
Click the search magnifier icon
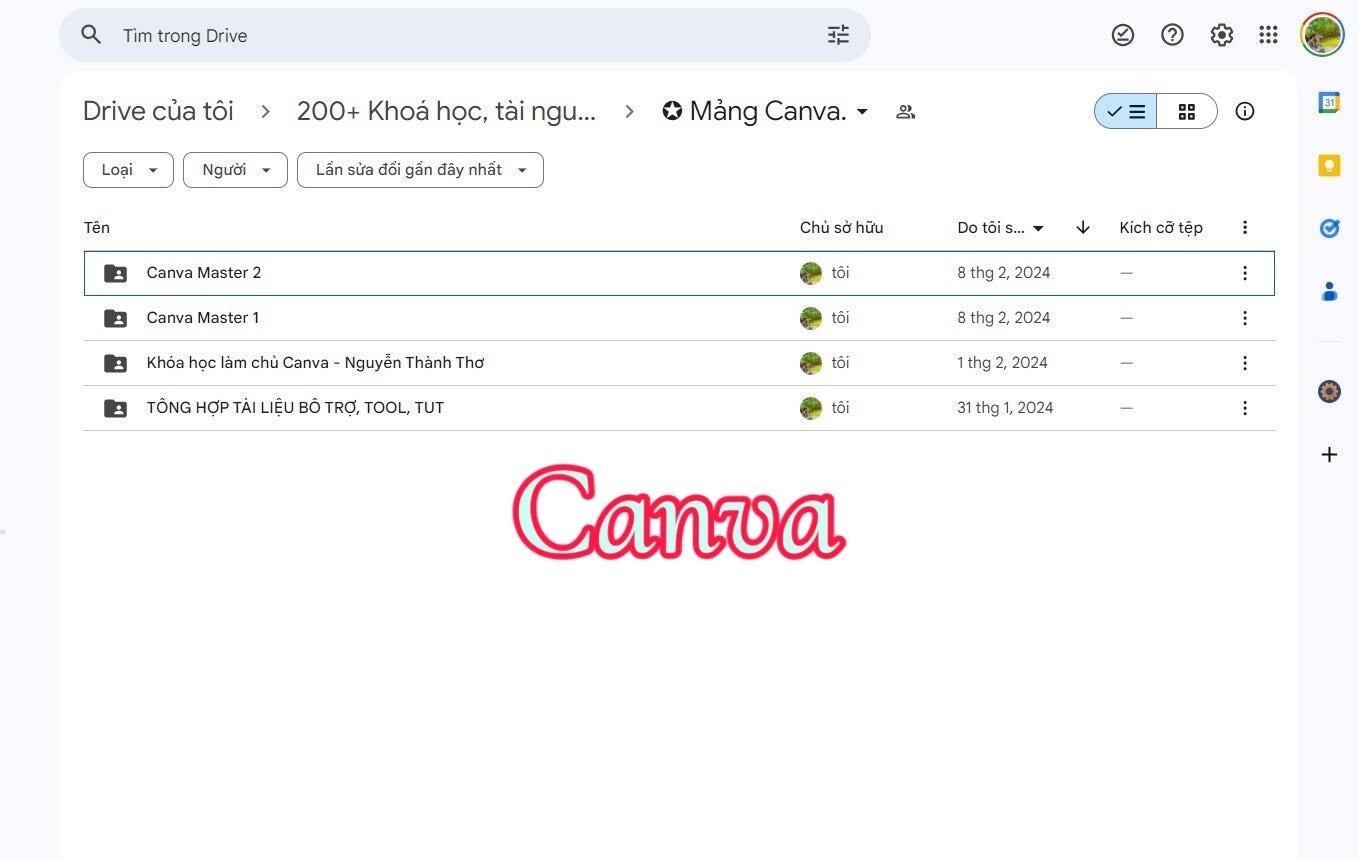tap(91, 35)
